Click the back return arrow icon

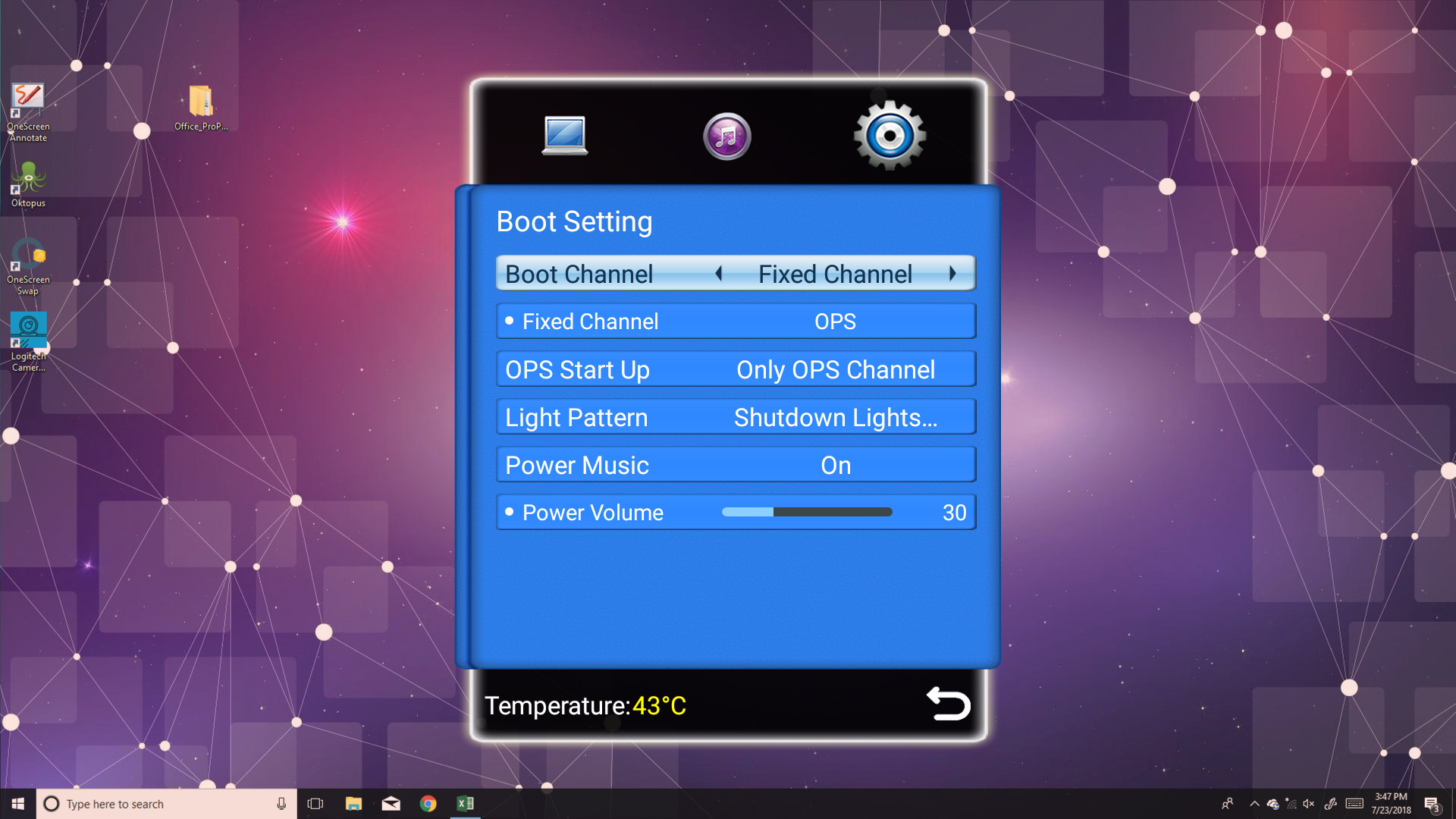948,704
